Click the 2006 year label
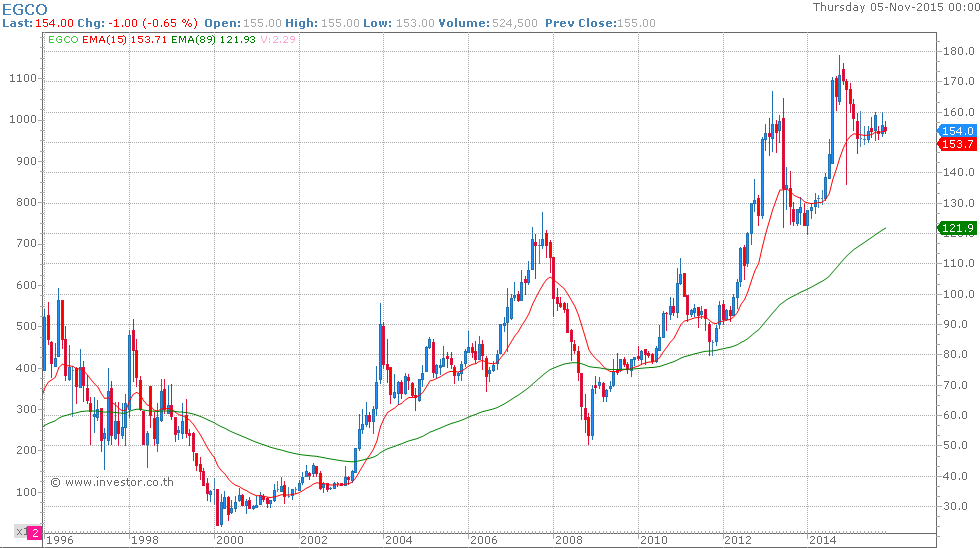980x548 pixels. pyautogui.click(x=484, y=540)
